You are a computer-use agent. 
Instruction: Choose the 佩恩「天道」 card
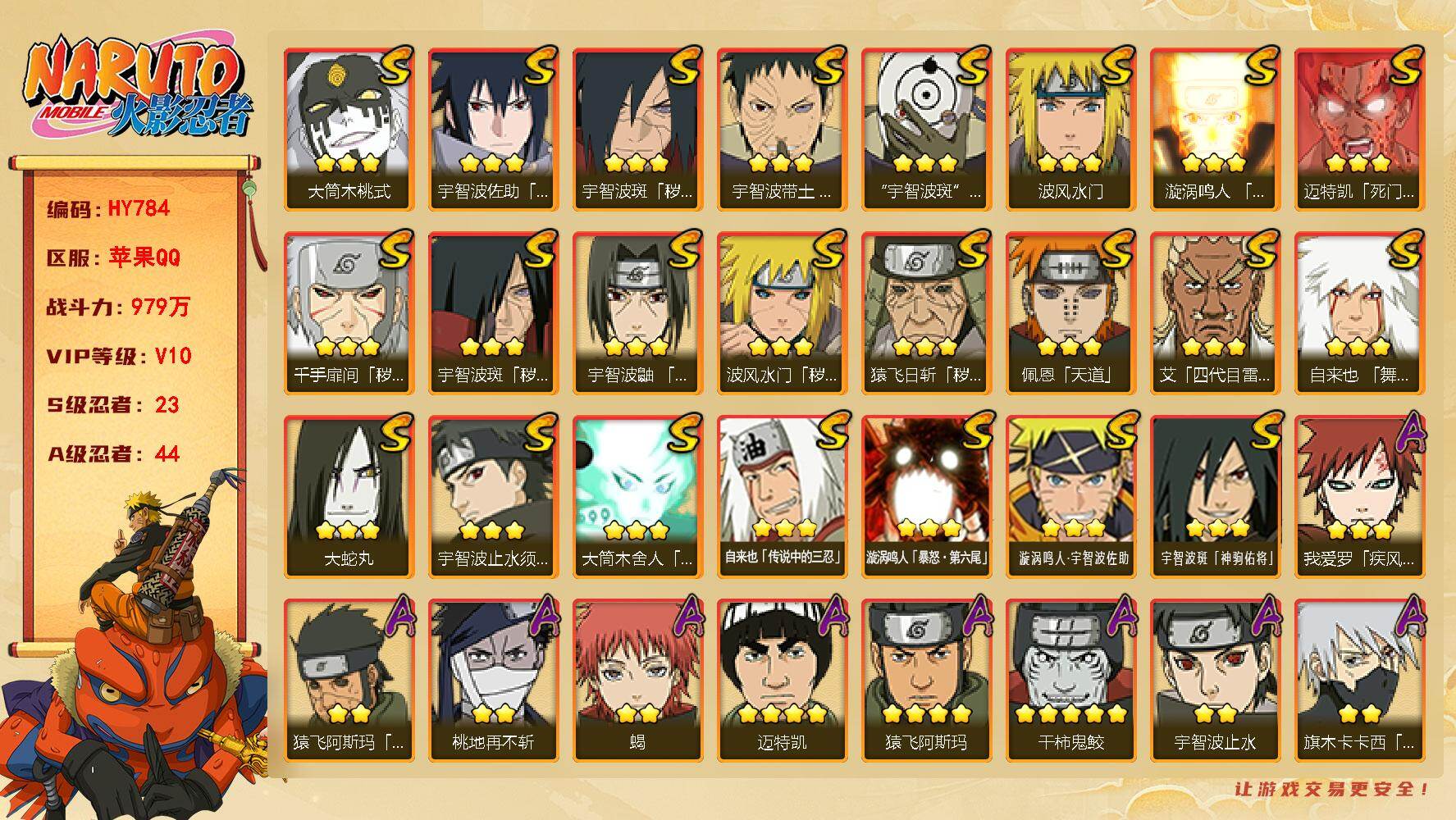pyautogui.click(x=1070, y=313)
